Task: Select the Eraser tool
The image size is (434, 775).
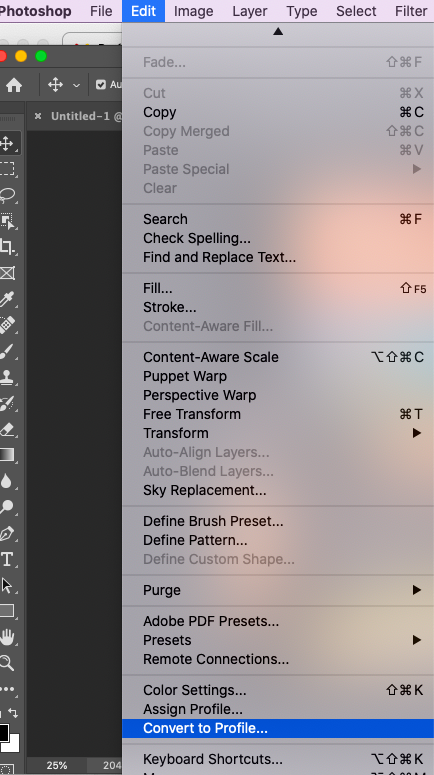Action: [7, 429]
